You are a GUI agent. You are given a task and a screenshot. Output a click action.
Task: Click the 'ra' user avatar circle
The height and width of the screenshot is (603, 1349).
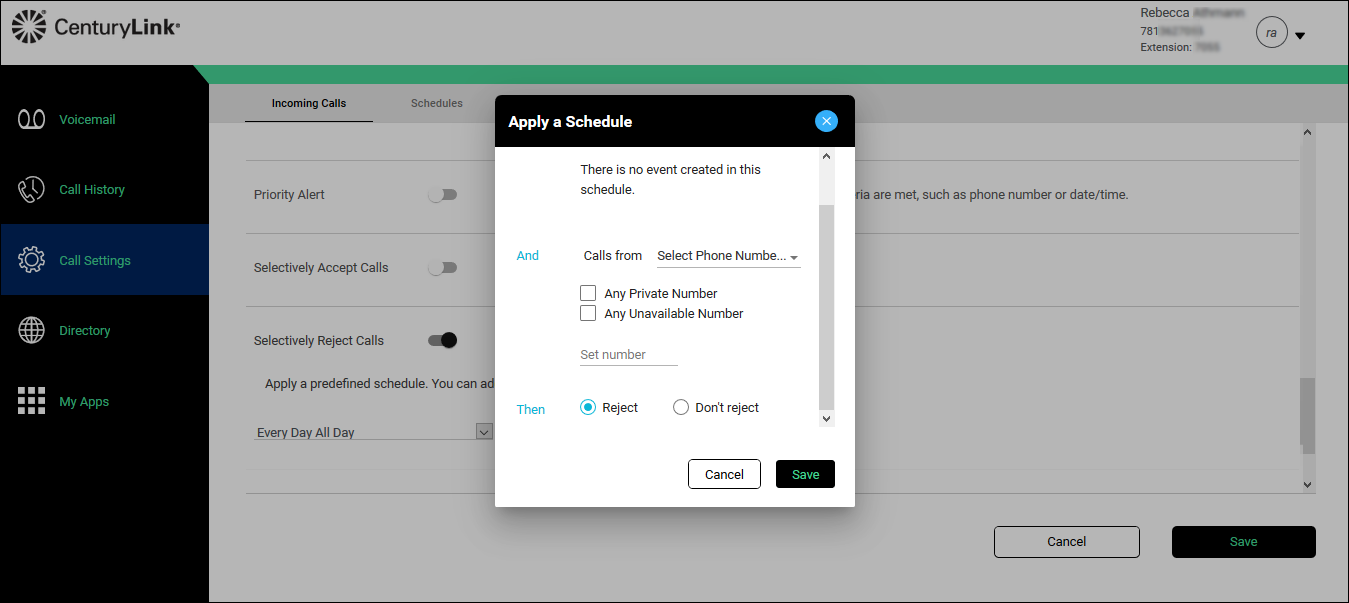tap(1271, 33)
